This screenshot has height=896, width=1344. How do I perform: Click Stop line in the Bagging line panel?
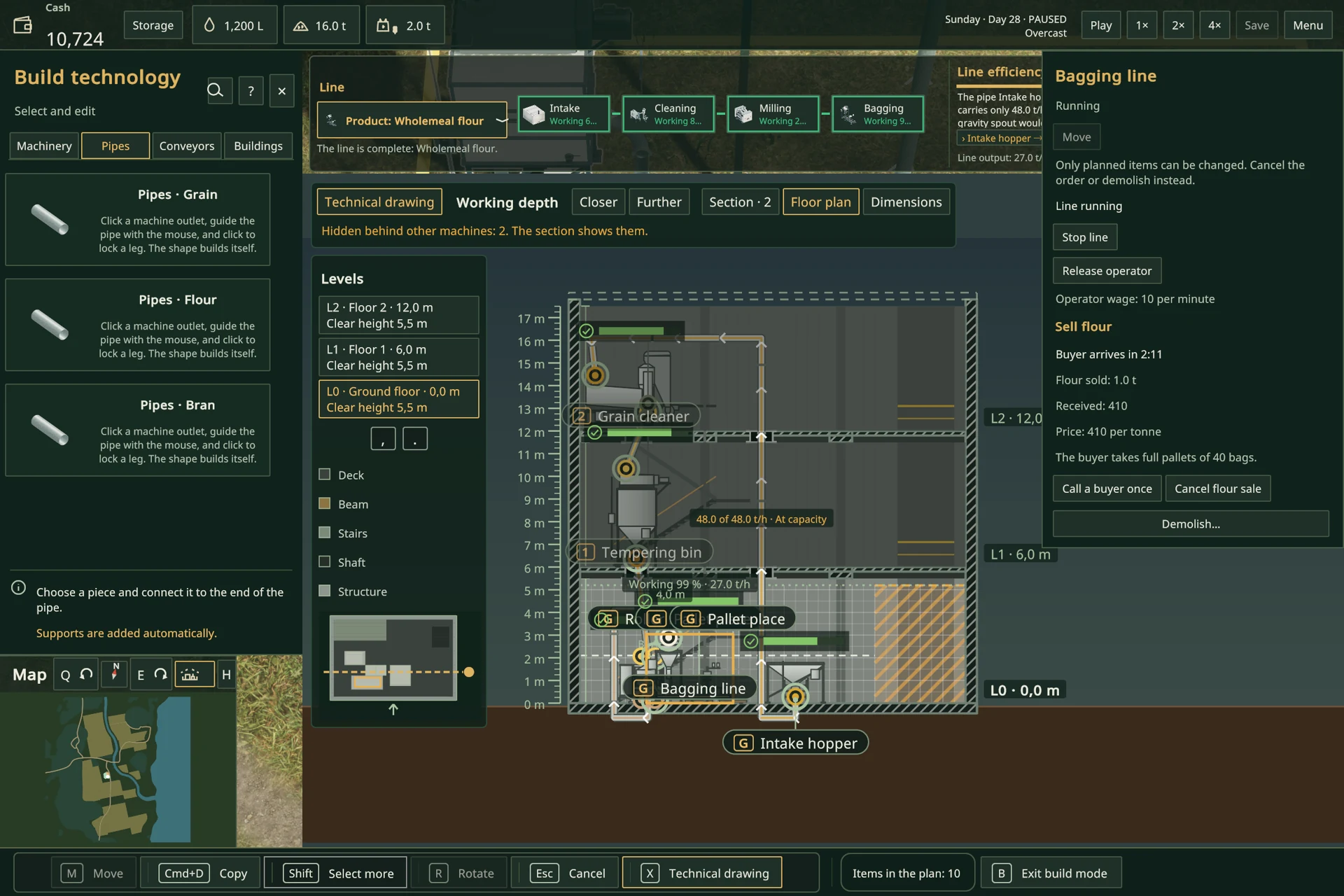pos(1085,237)
